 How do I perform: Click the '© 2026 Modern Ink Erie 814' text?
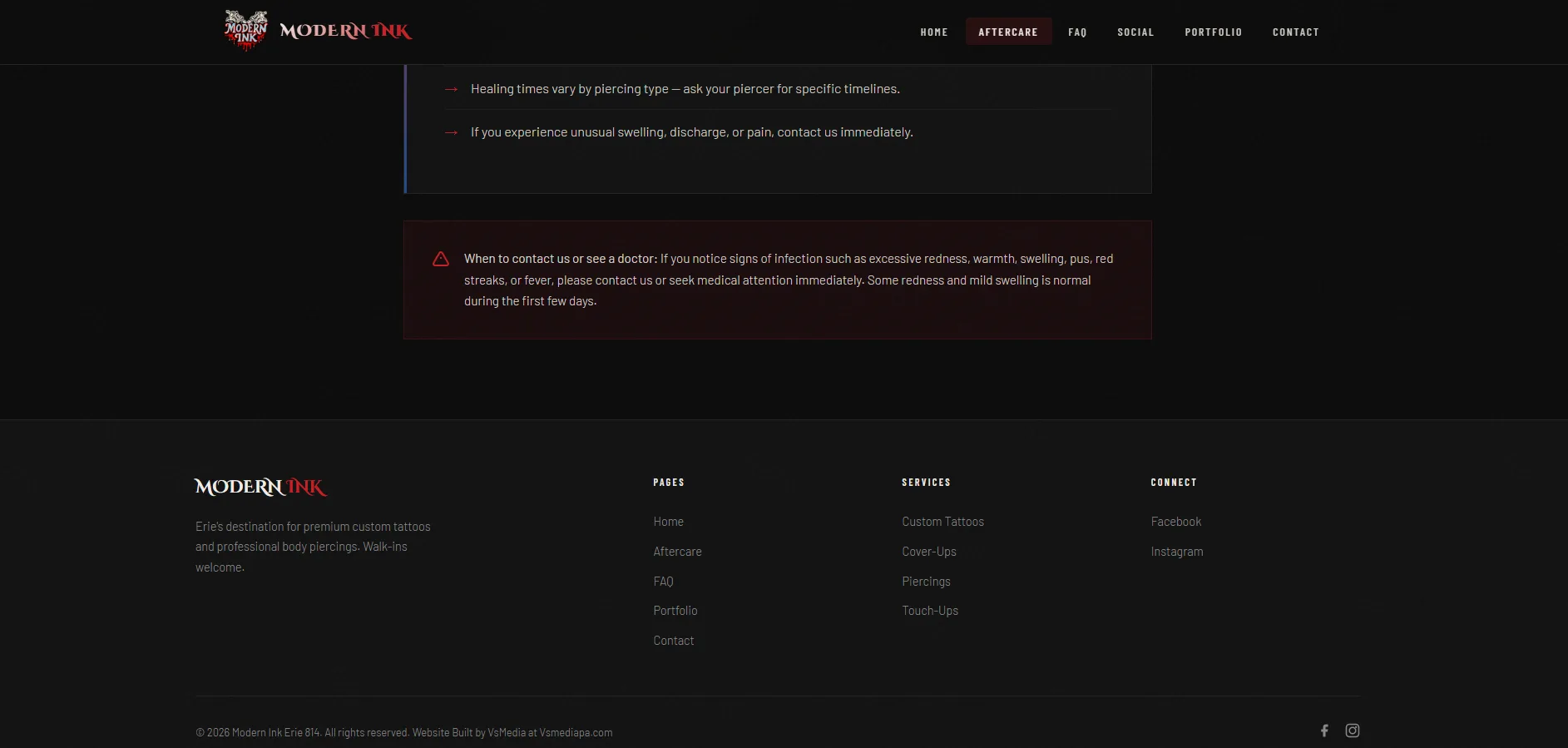258,733
